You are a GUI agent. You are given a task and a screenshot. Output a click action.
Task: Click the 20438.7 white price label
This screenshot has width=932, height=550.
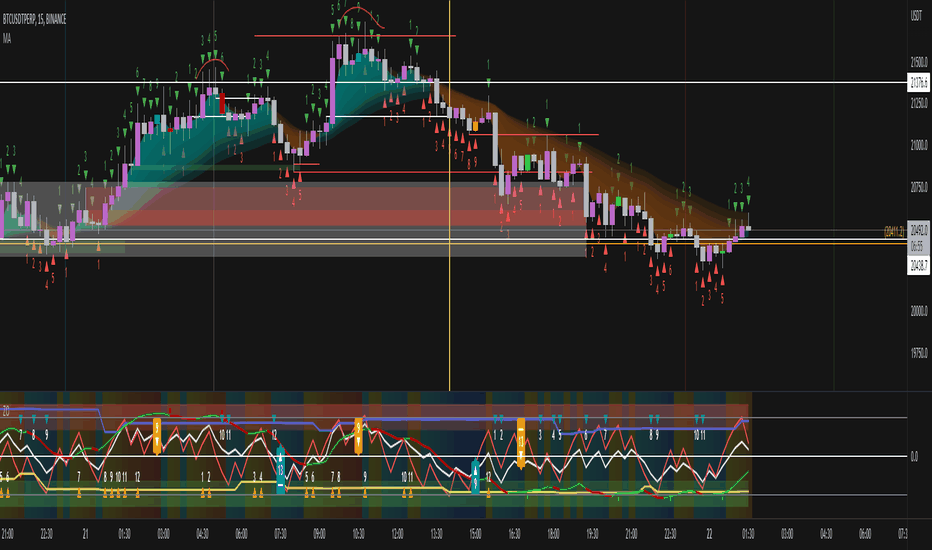point(919,265)
